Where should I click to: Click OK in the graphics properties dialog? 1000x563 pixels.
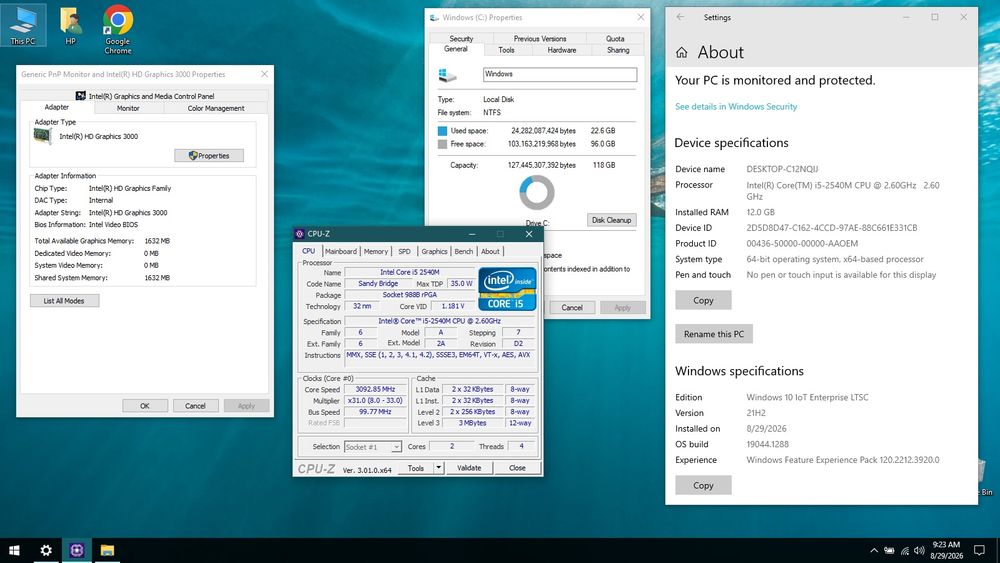point(145,406)
